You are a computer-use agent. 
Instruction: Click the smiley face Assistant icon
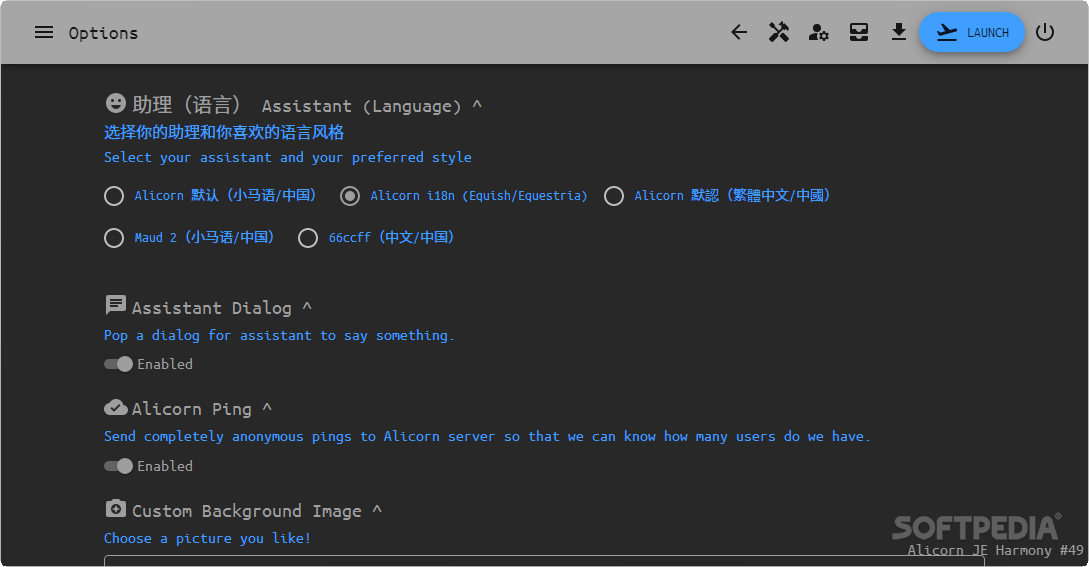click(x=115, y=103)
